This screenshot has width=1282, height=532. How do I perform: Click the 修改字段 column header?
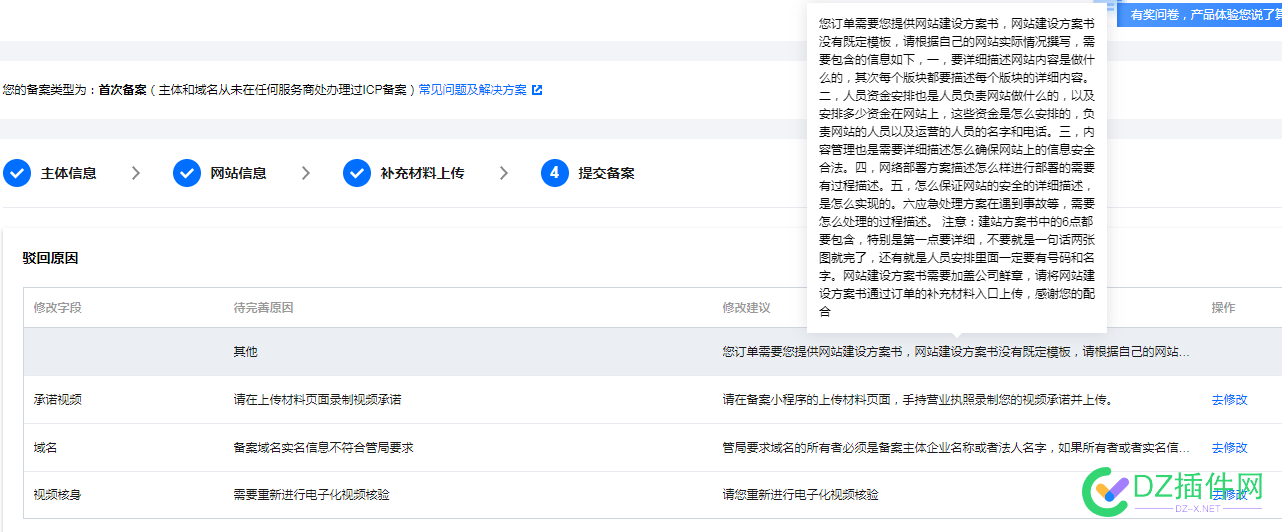click(x=57, y=307)
